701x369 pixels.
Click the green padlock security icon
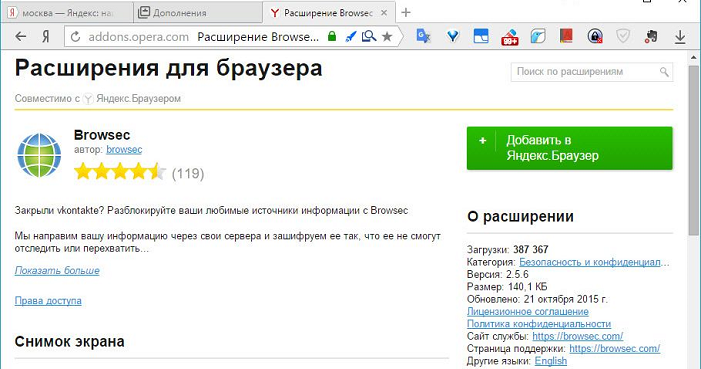(x=332, y=36)
